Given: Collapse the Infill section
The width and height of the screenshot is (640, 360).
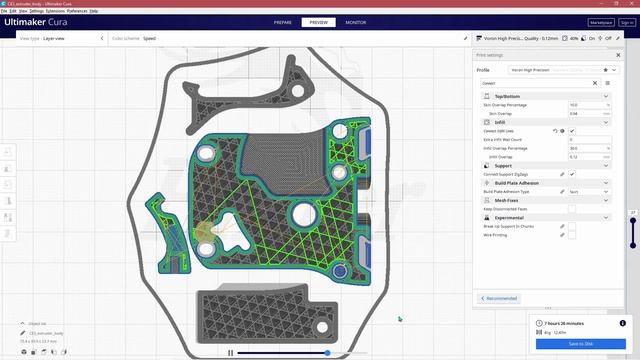Looking at the screenshot, I should coord(606,122).
